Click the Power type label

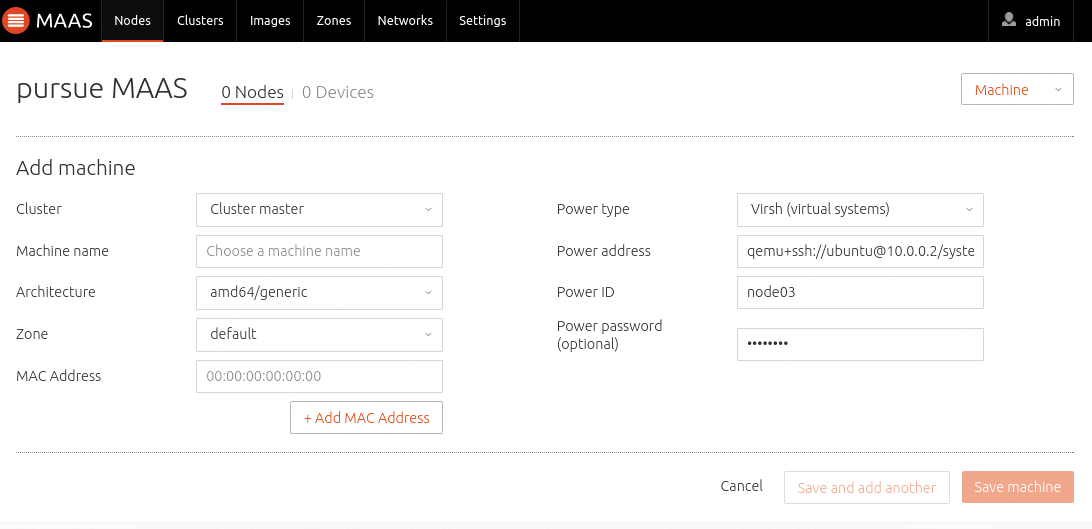coord(593,210)
